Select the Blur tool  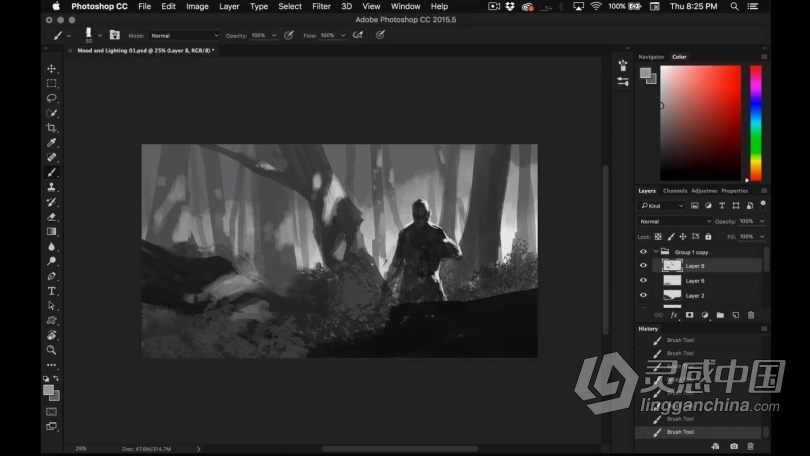52,246
